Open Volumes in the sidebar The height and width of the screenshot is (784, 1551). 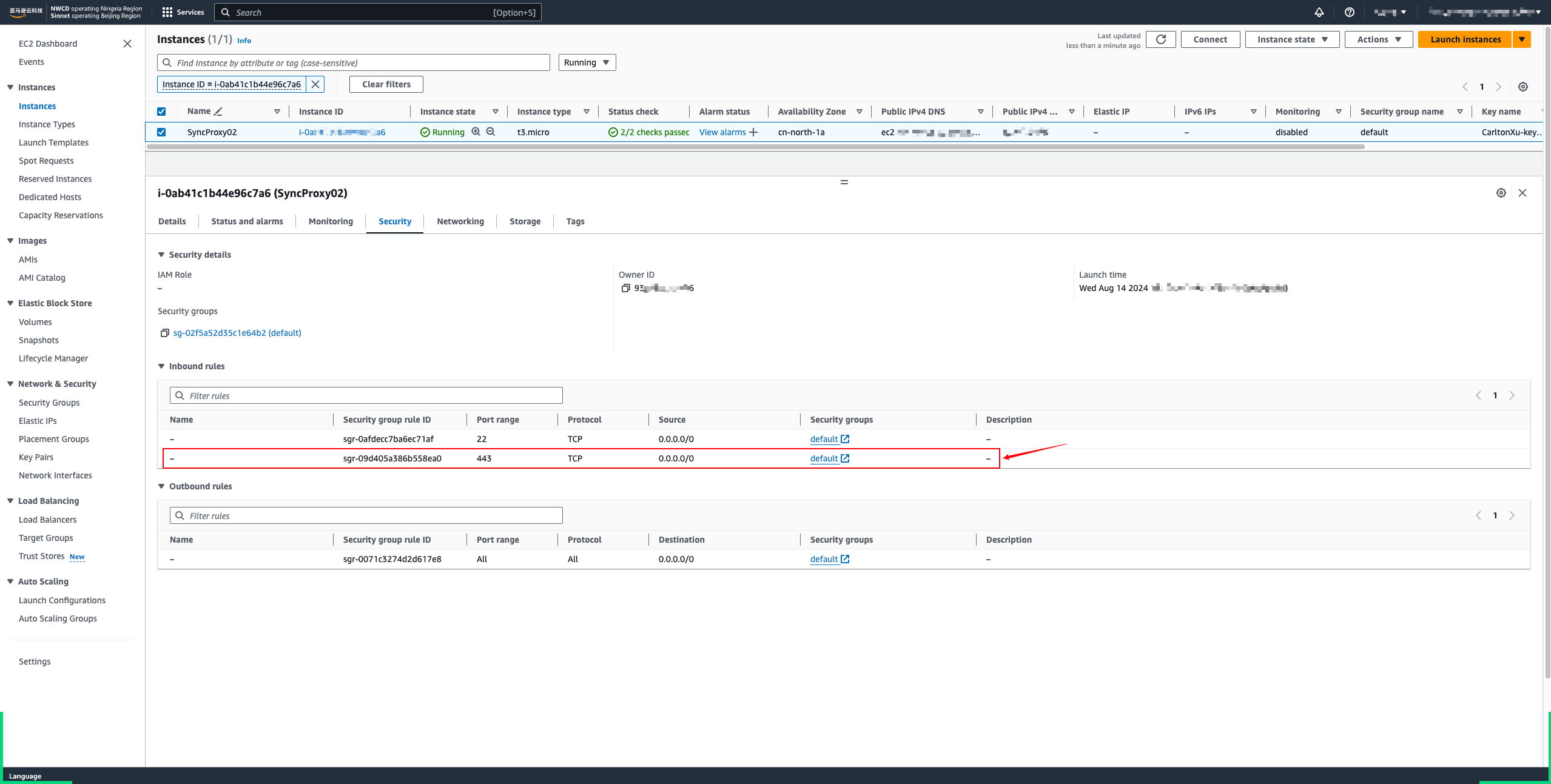click(35, 322)
